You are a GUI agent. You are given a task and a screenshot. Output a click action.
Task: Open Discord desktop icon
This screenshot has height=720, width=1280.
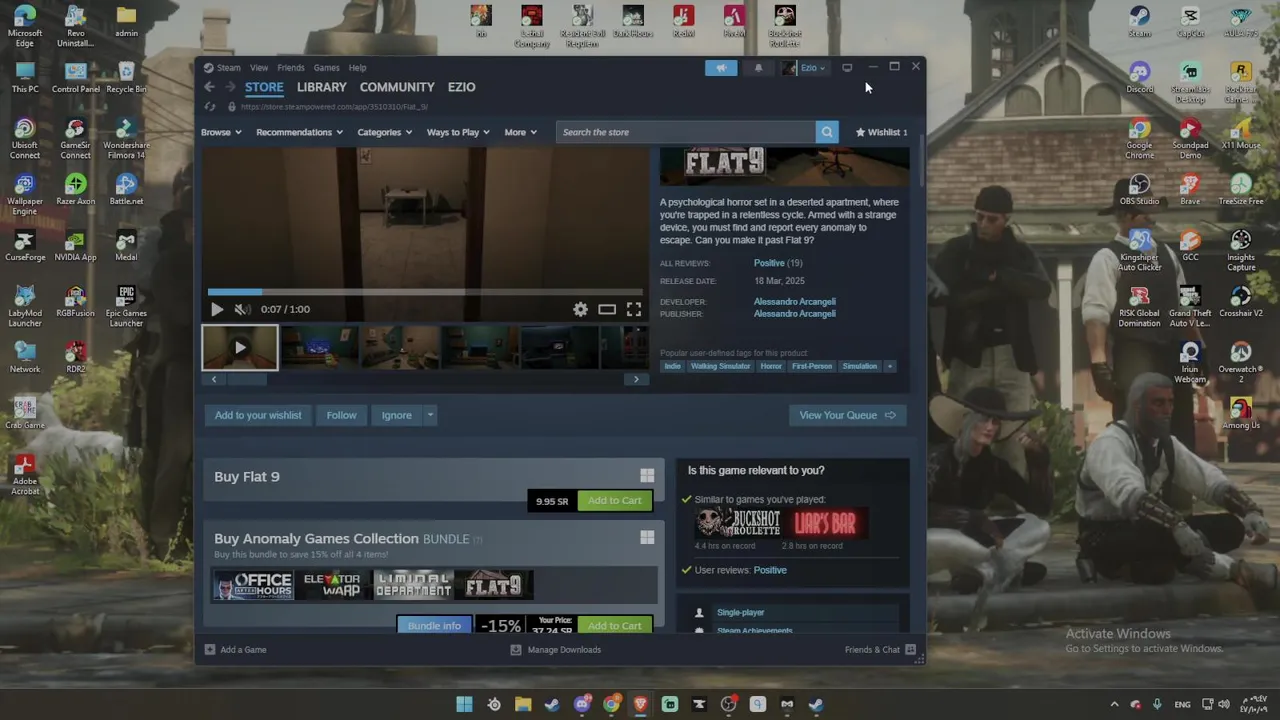pos(1139,76)
